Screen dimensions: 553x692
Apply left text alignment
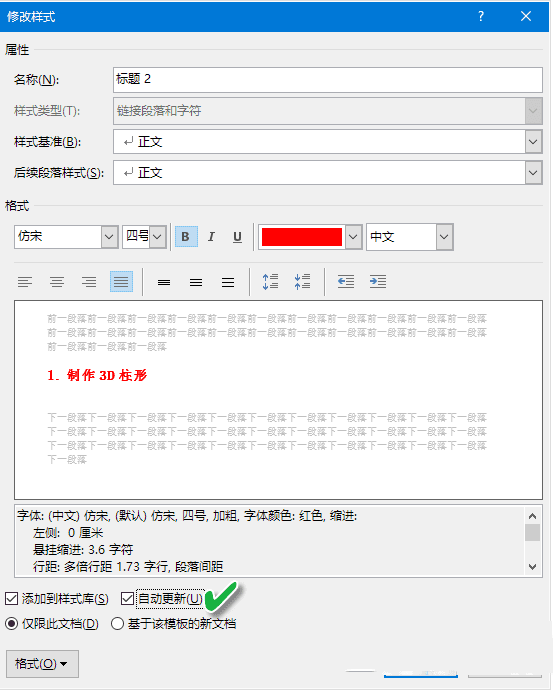(x=25, y=282)
